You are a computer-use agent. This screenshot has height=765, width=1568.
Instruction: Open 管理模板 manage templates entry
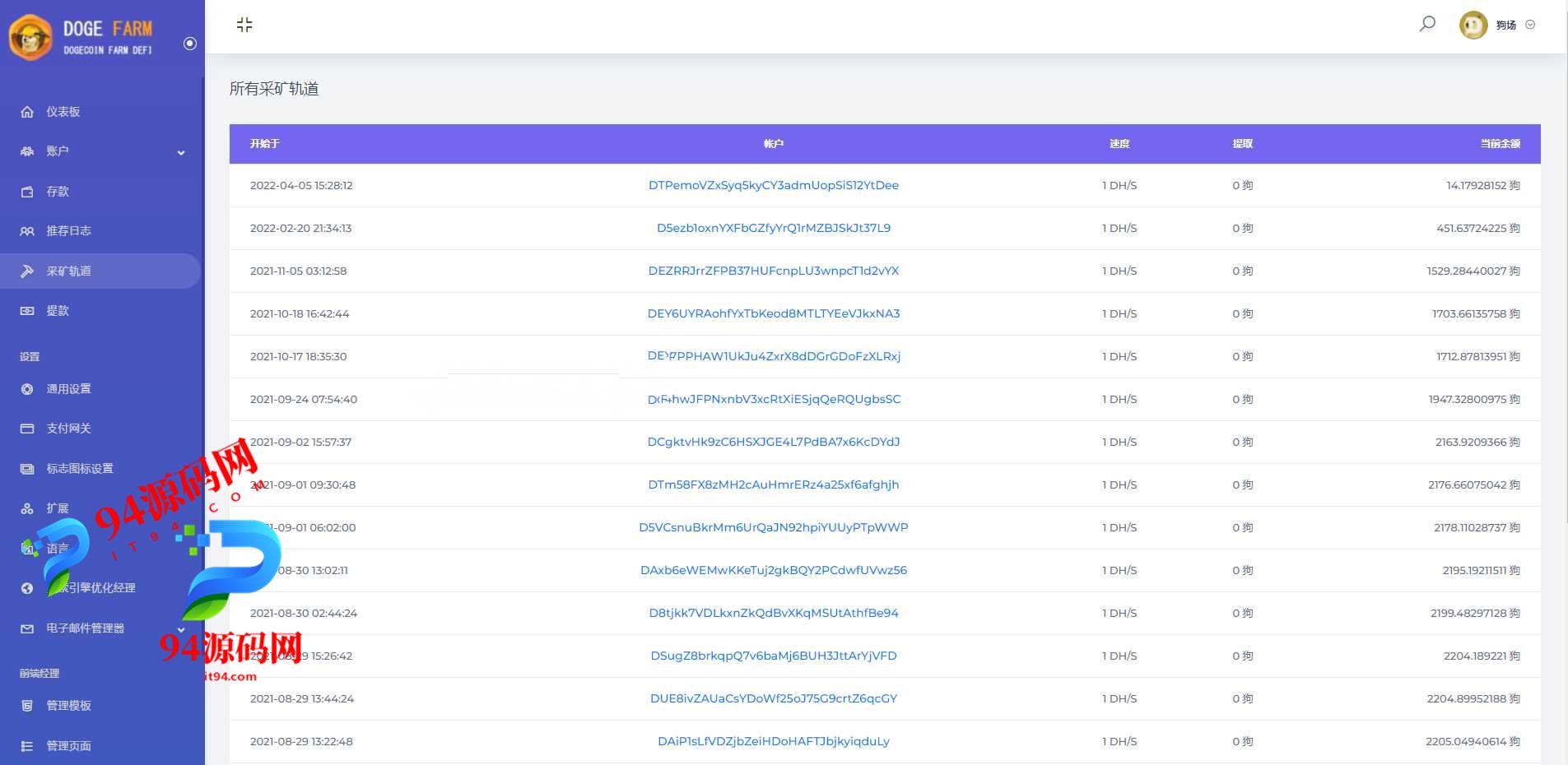[x=68, y=706]
